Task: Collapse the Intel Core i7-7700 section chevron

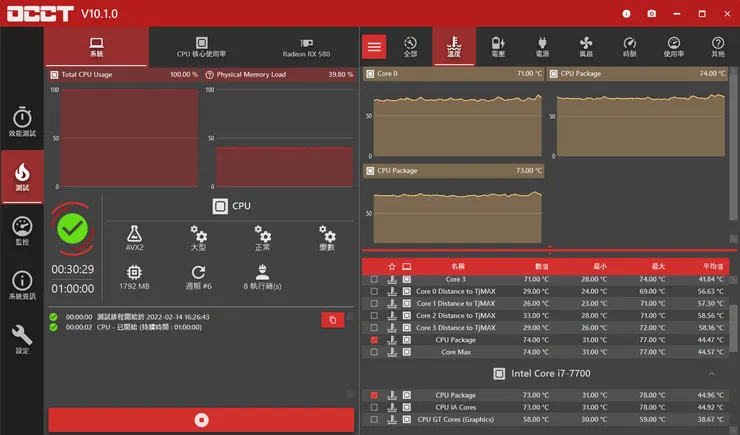Action: [712, 374]
